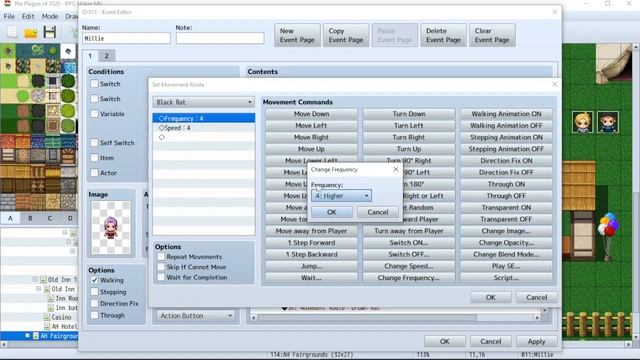
Task: Enable the Actor condition checkbox
Action: pos(94,173)
